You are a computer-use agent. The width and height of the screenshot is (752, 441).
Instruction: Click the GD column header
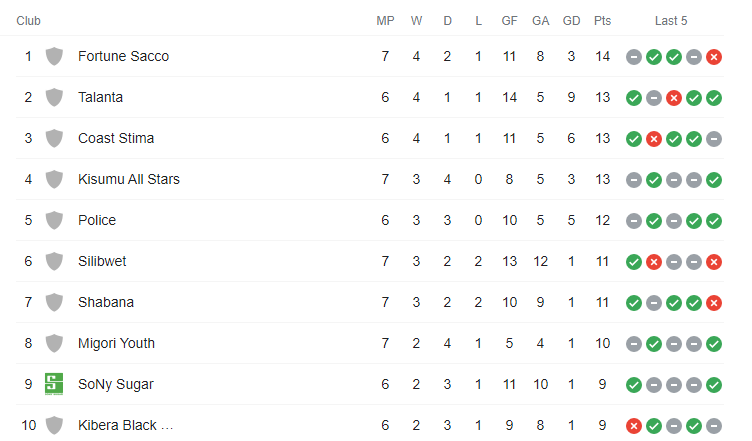pos(571,21)
